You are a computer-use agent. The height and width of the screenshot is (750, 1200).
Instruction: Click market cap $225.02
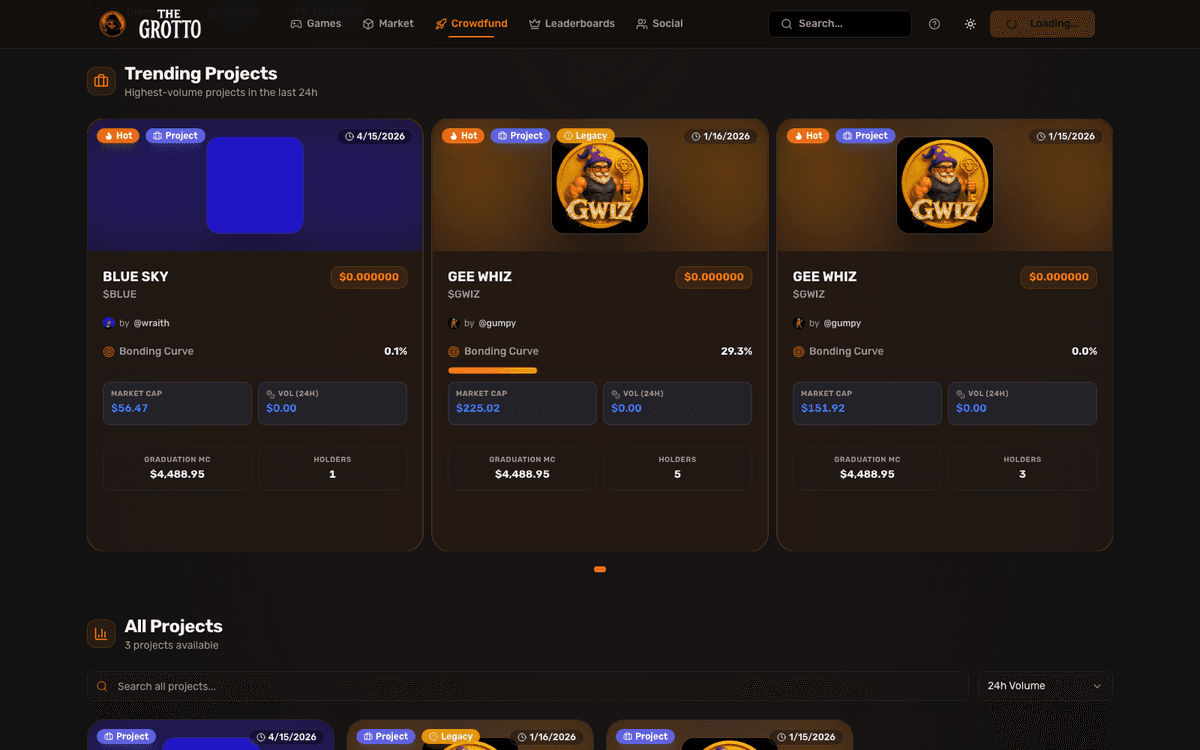pos(478,408)
